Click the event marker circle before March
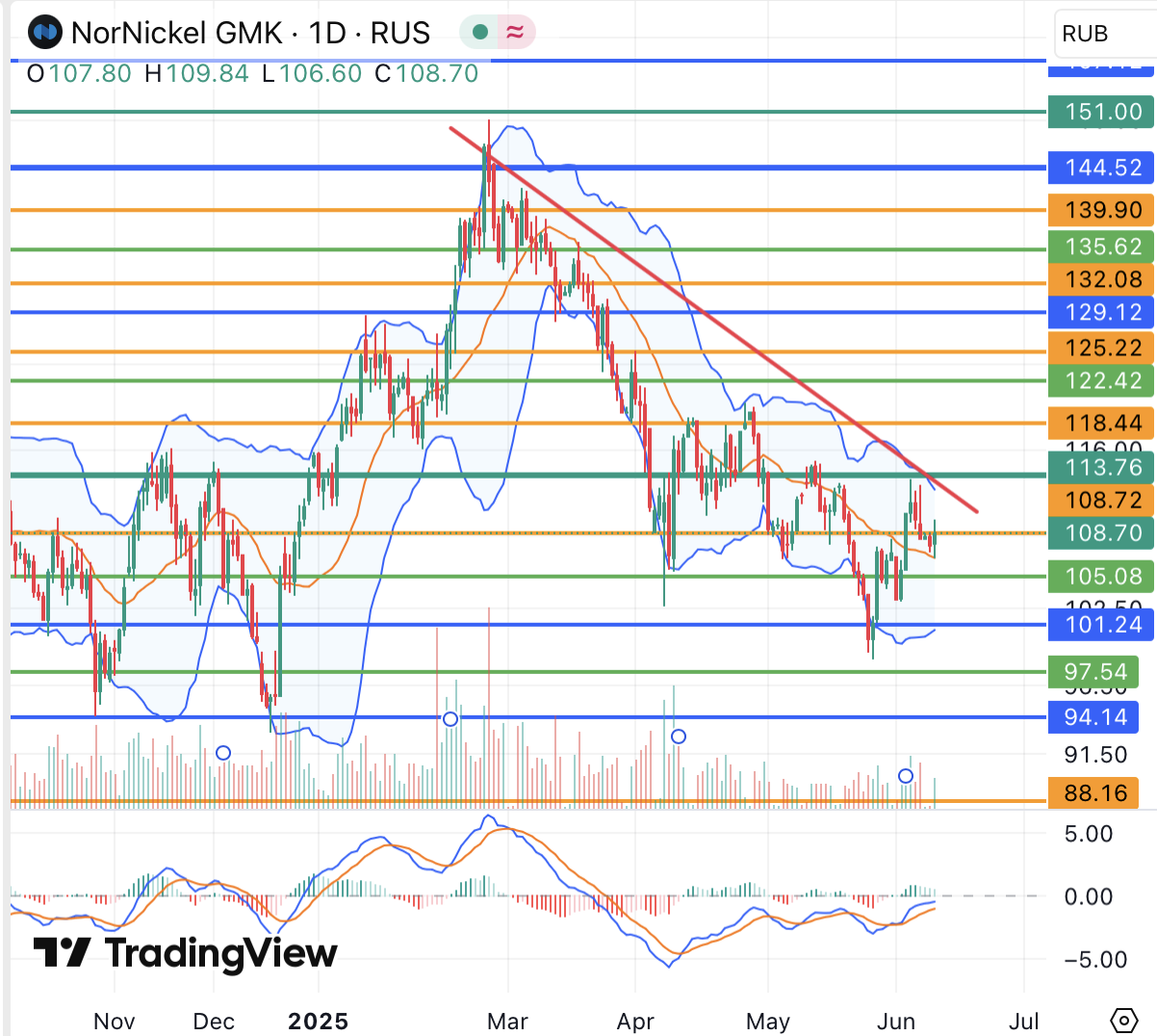Screen dimensions: 1157x1036 [450, 719]
